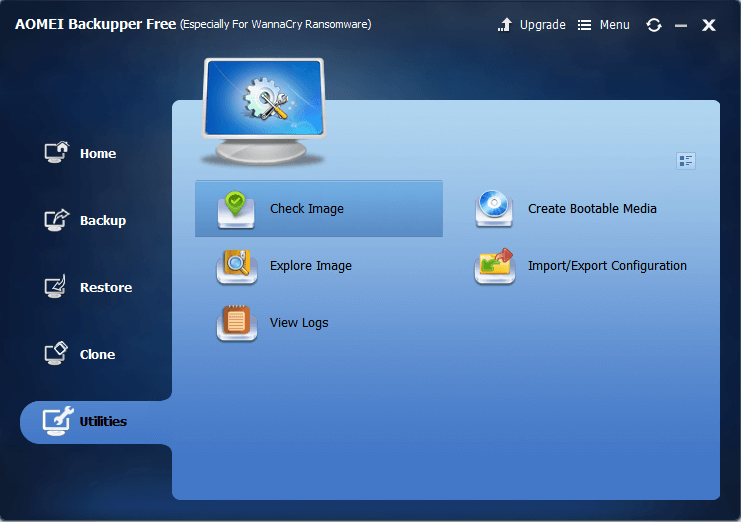Click the Import/Export Configuration text label

[x=607, y=266]
